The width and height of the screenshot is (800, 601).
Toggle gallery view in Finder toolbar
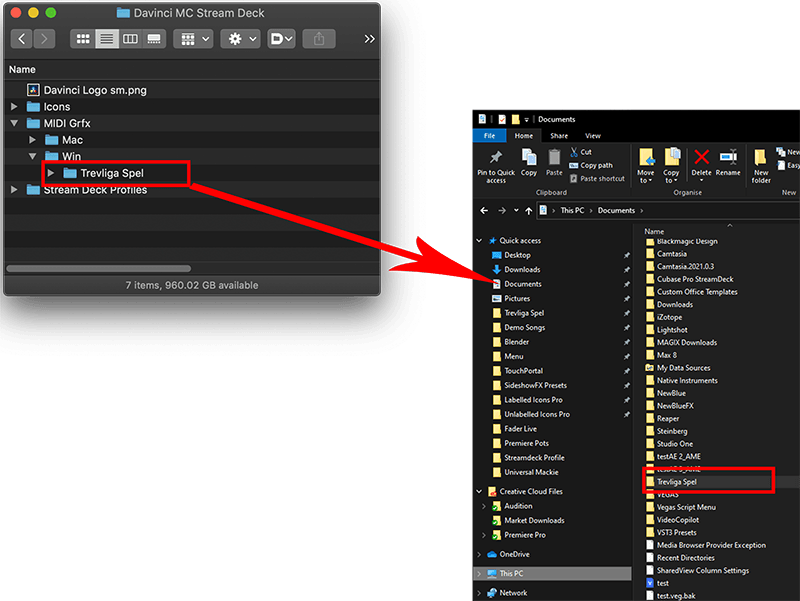pos(154,39)
